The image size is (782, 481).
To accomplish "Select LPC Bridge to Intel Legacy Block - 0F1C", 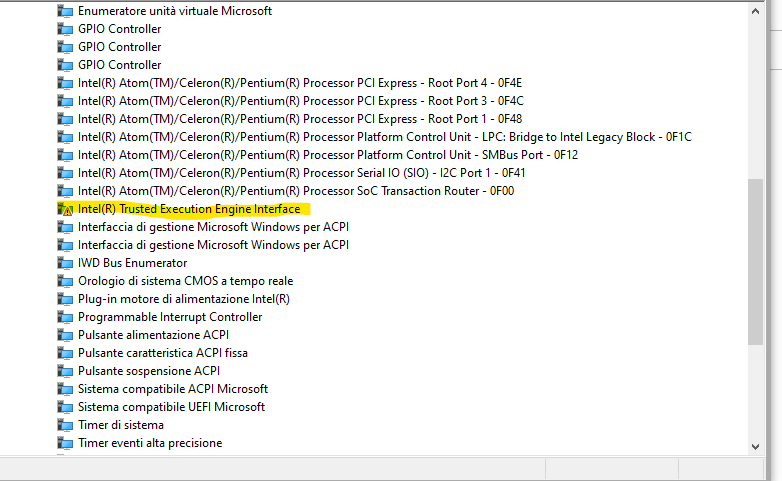I will click(x=384, y=137).
